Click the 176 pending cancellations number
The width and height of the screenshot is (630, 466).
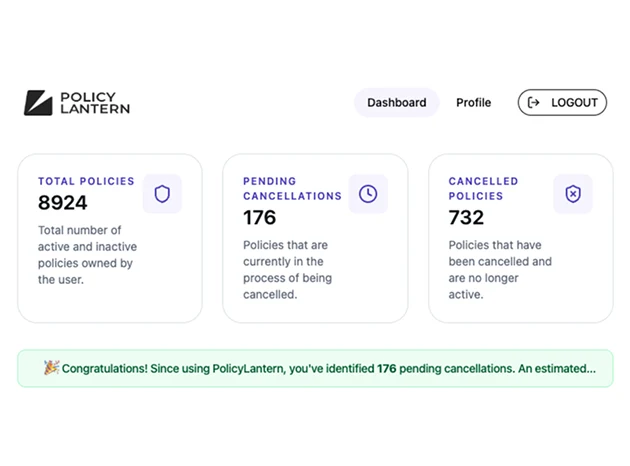[x=260, y=217]
